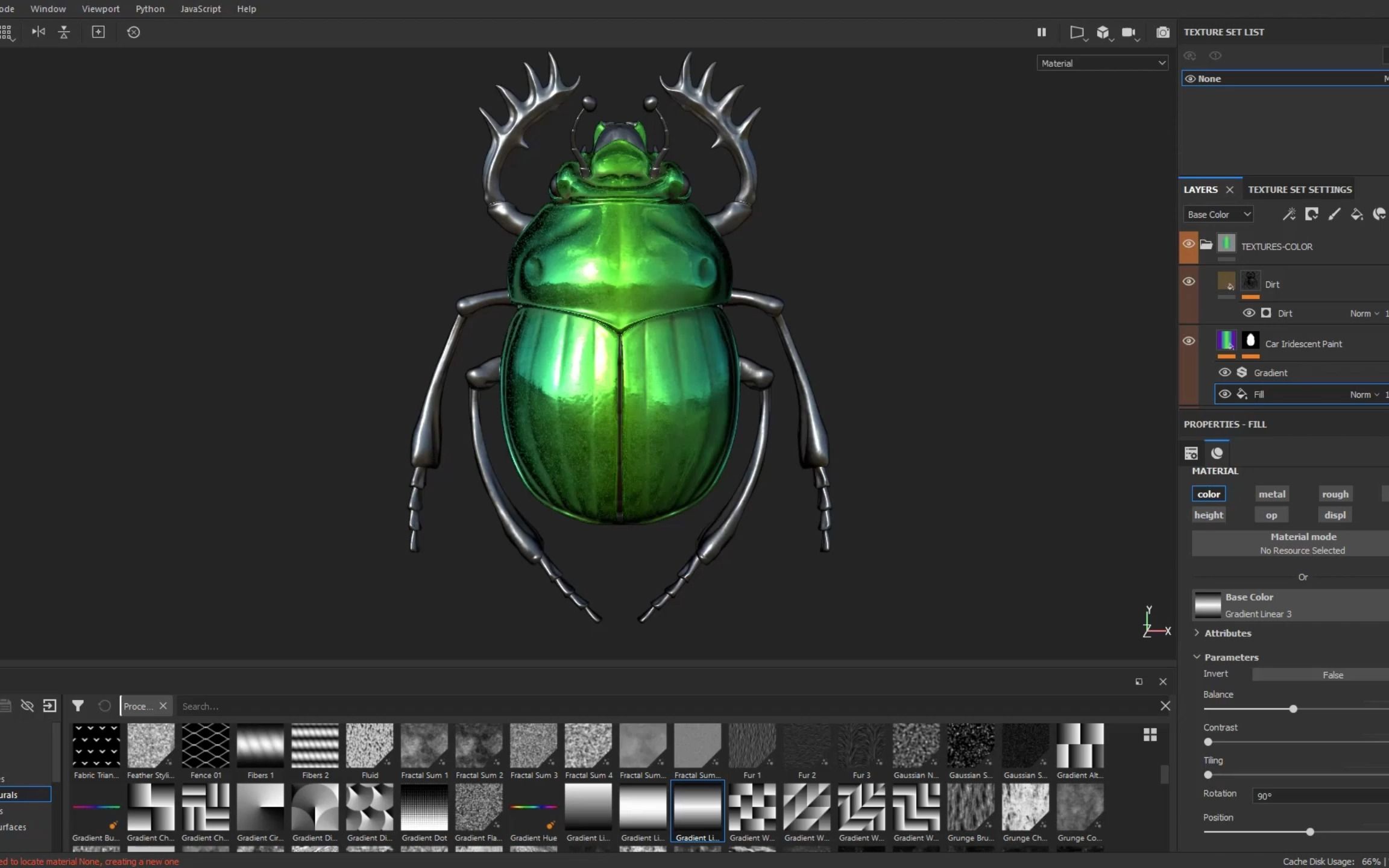This screenshot has width=1389, height=868.
Task: Click the metal material channel button
Action: [1271, 493]
